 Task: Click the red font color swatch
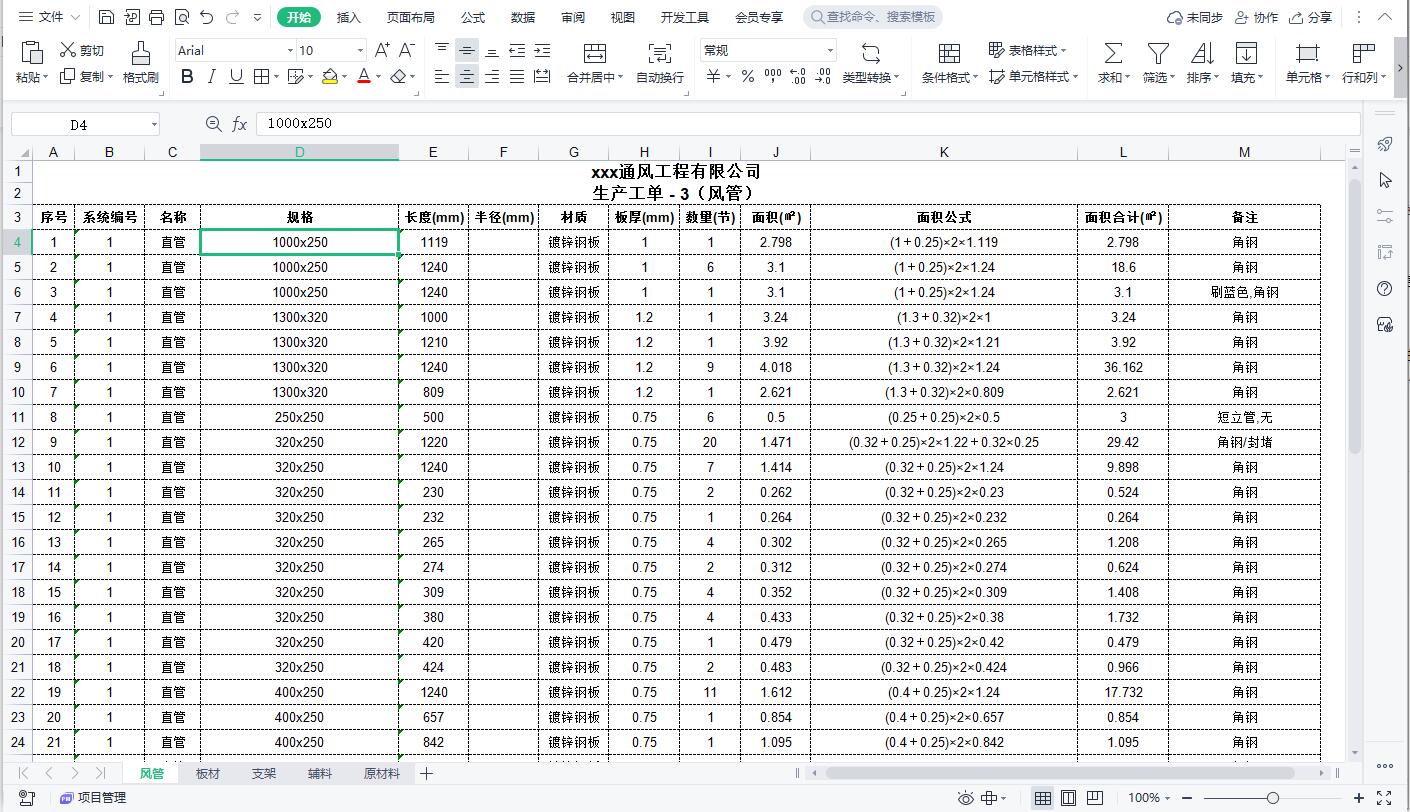click(x=365, y=76)
